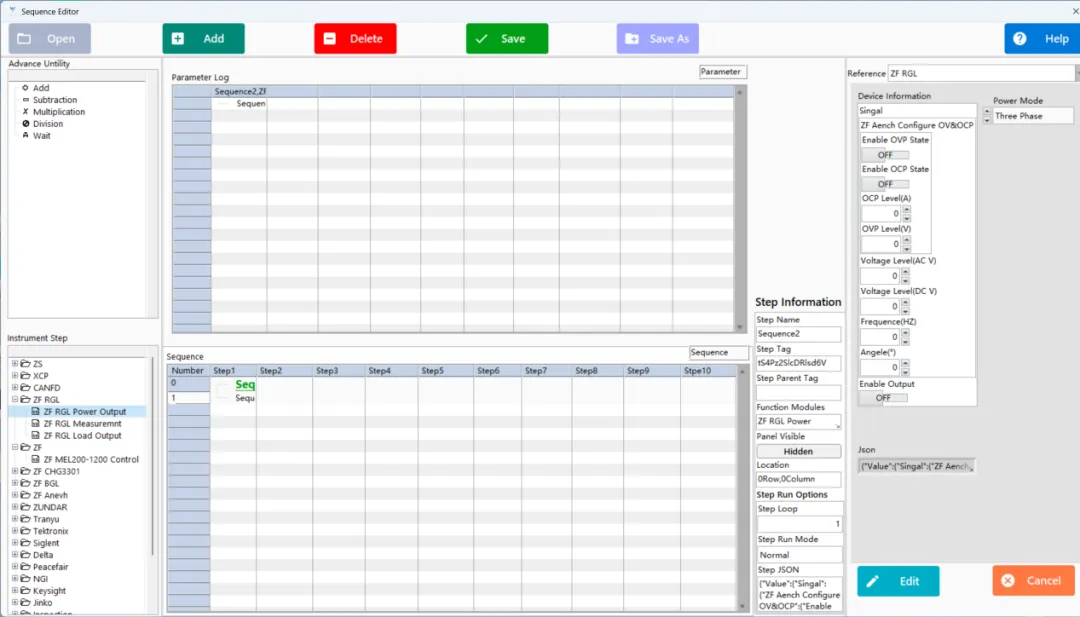Click the ZF RGL Measuremnt step icon
The width and height of the screenshot is (1080, 617).
[x=36, y=423]
